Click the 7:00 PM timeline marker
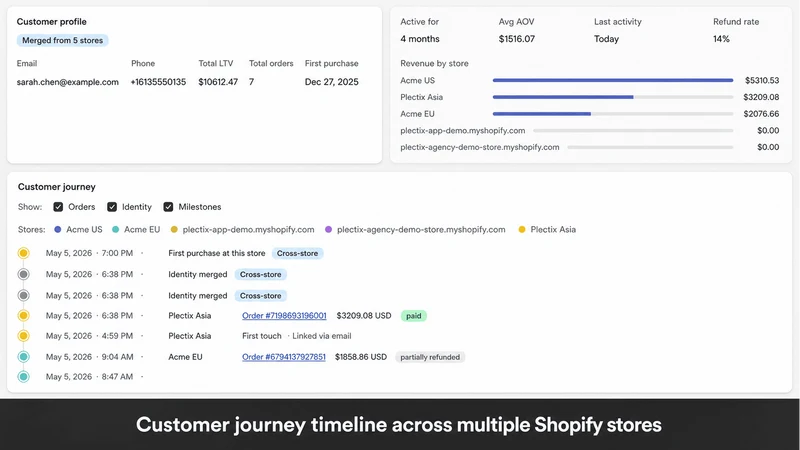Viewport: 800px width, 450px height. [23, 253]
